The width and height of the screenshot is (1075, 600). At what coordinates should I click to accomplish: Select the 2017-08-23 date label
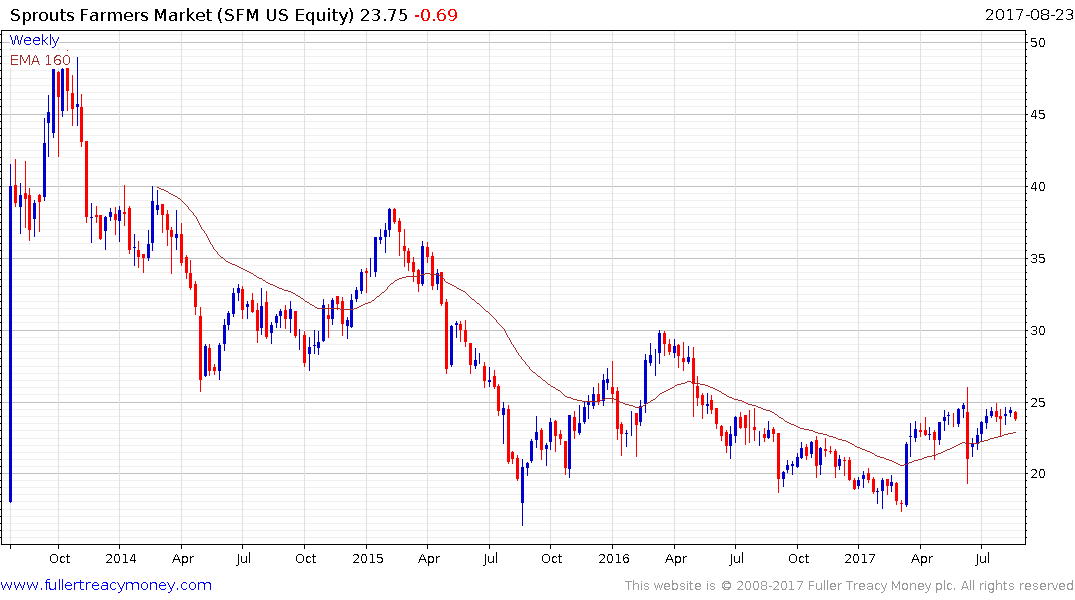pyautogui.click(x=1028, y=14)
